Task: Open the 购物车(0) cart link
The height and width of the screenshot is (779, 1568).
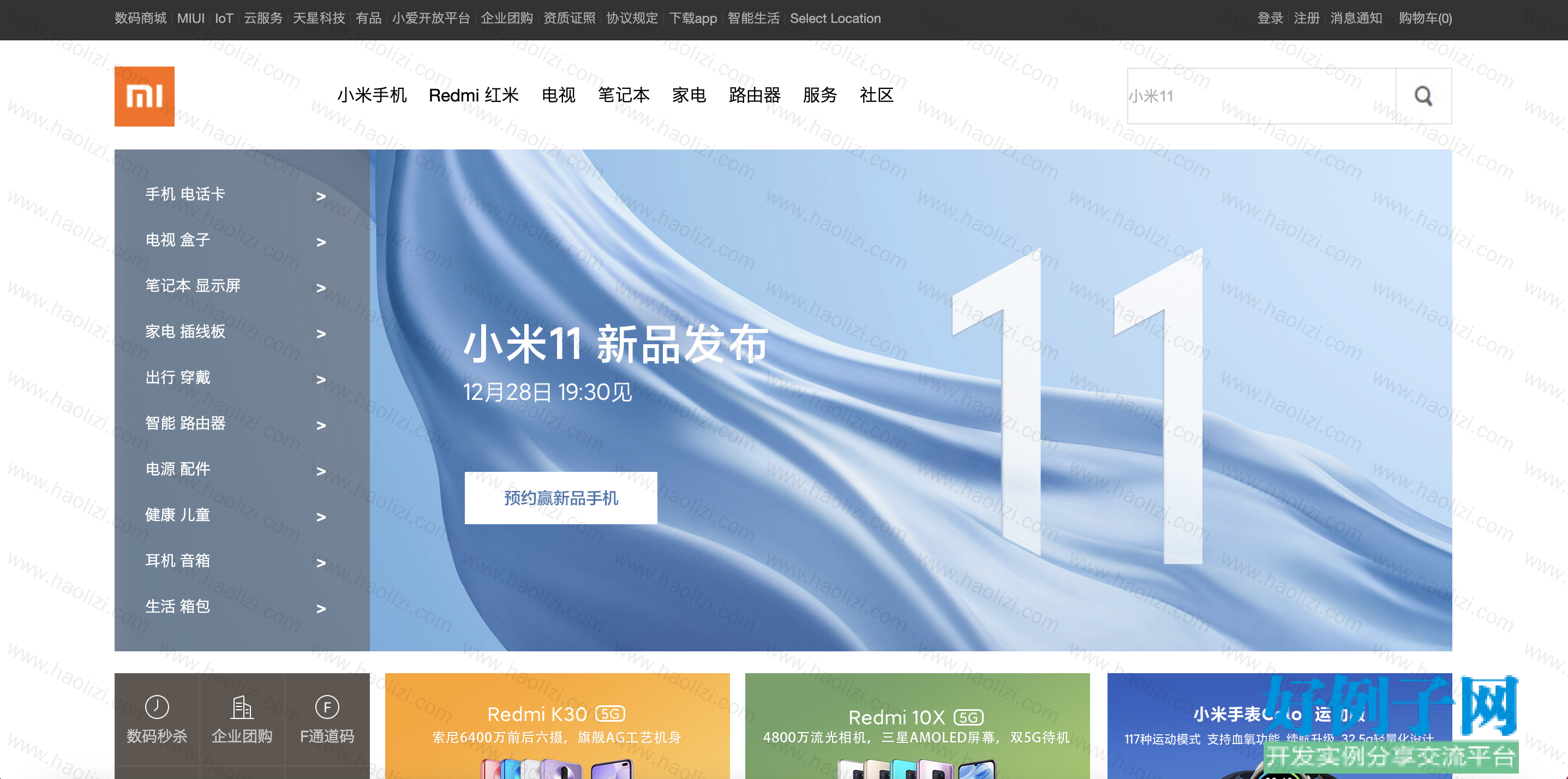Action: click(x=1426, y=18)
